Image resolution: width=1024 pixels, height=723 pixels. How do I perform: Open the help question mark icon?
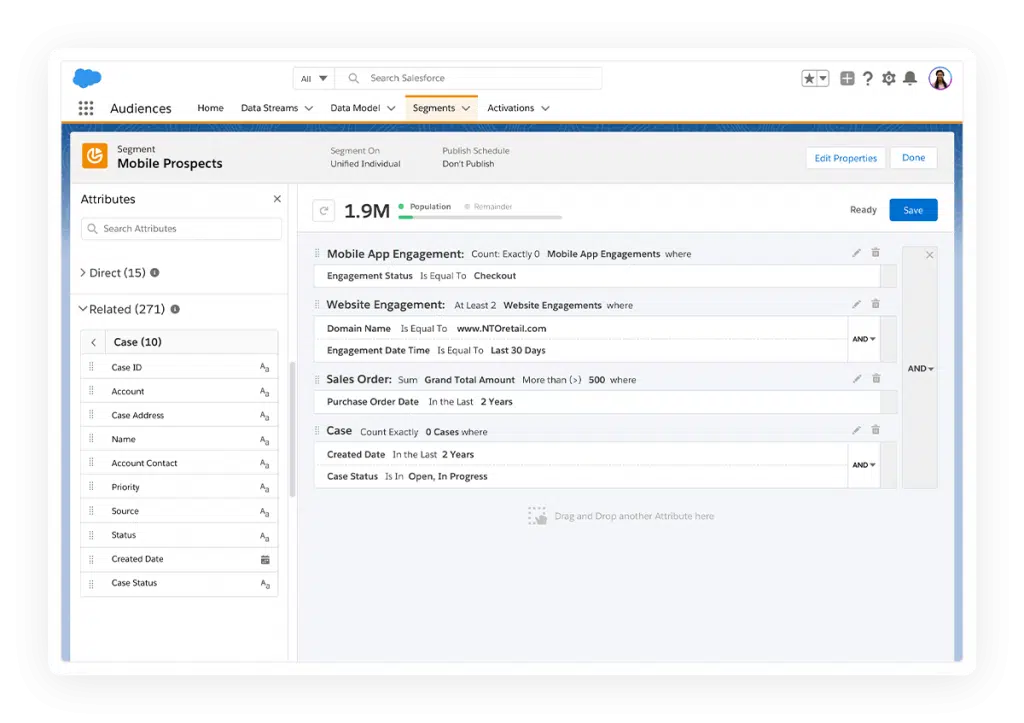867,78
